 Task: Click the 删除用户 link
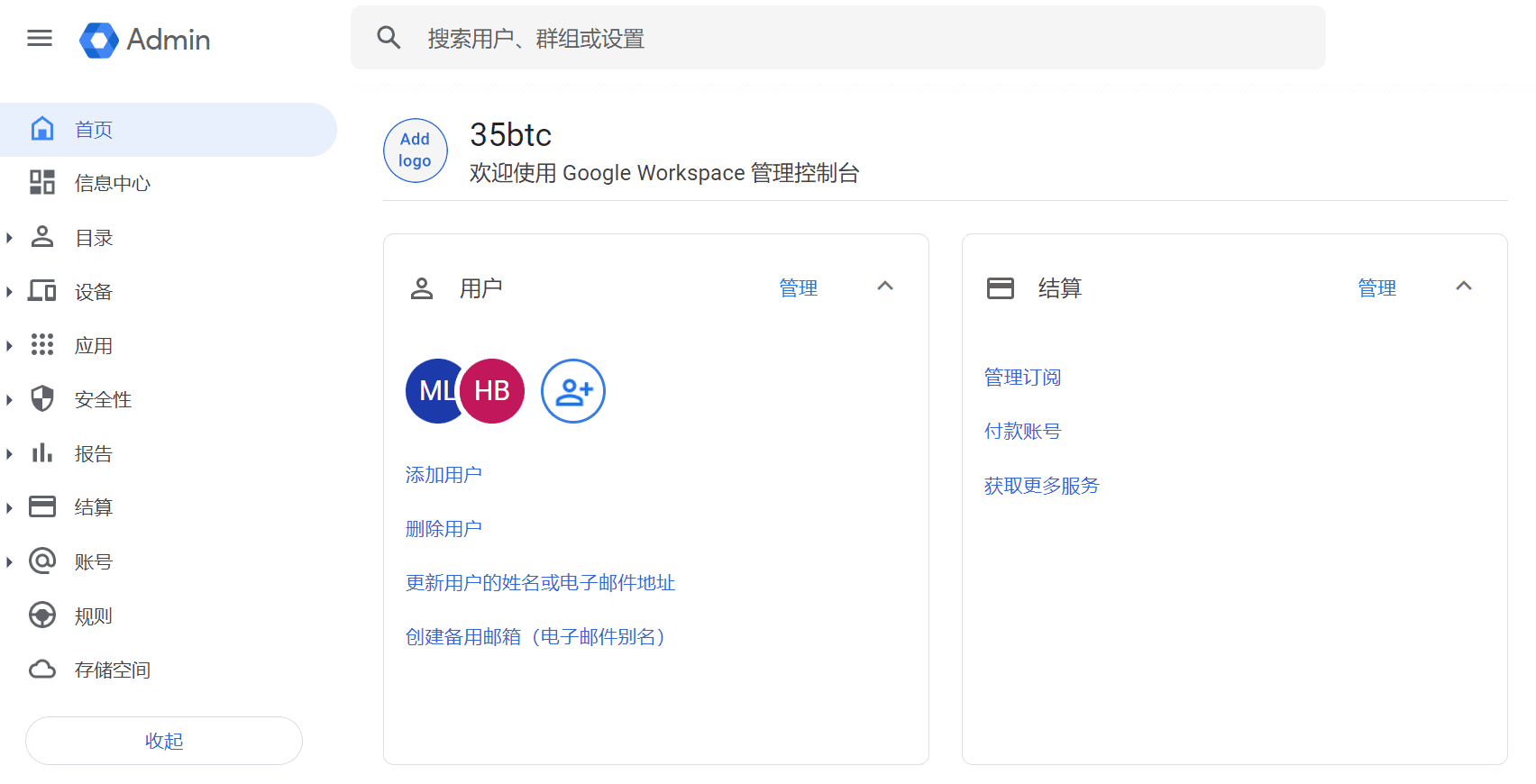[443, 529]
